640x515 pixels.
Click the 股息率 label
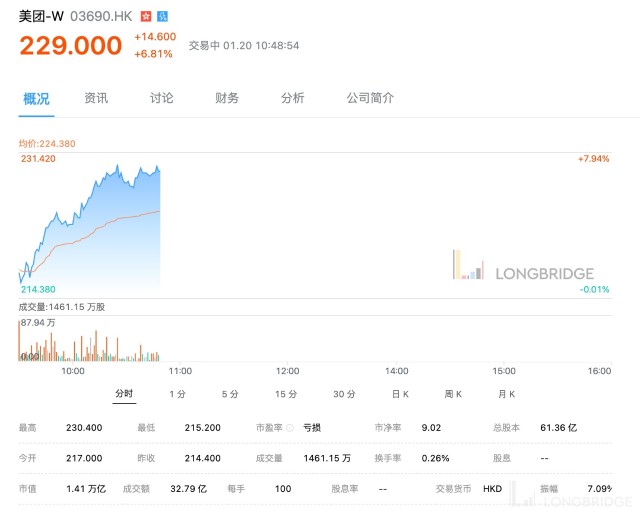point(345,489)
